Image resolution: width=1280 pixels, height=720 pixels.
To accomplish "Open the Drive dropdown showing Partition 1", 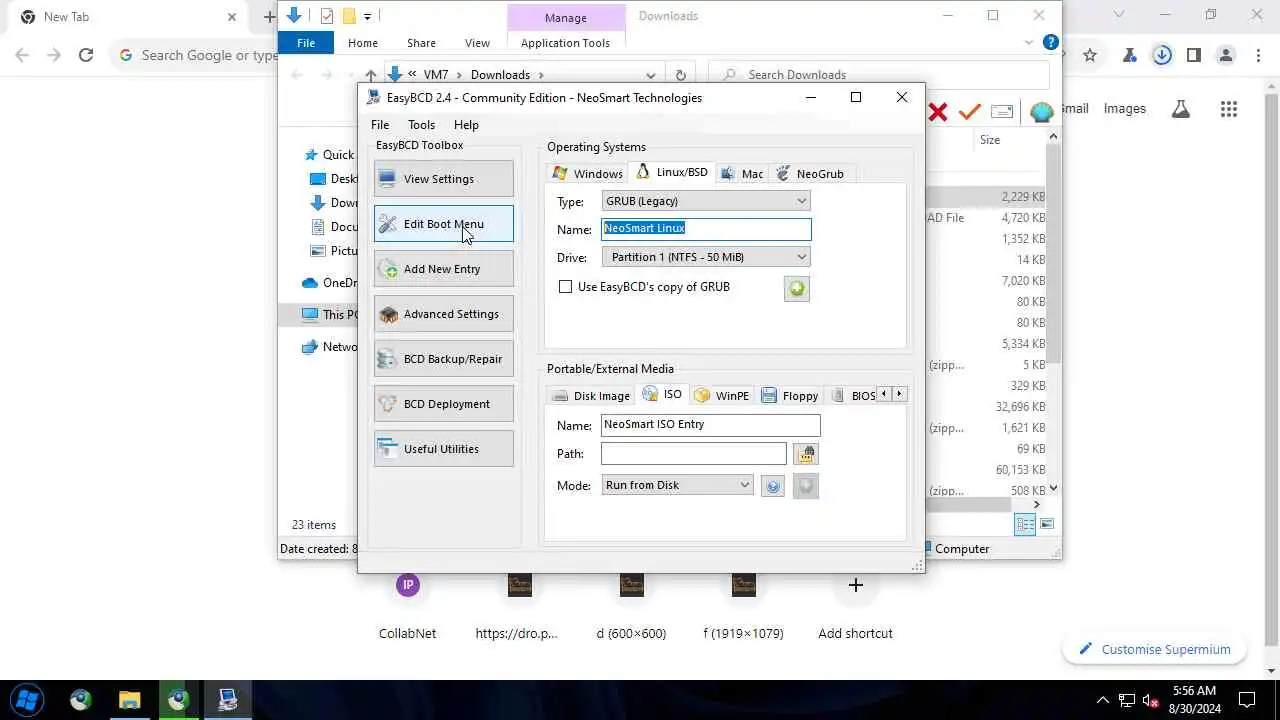I will click(706, 257).
